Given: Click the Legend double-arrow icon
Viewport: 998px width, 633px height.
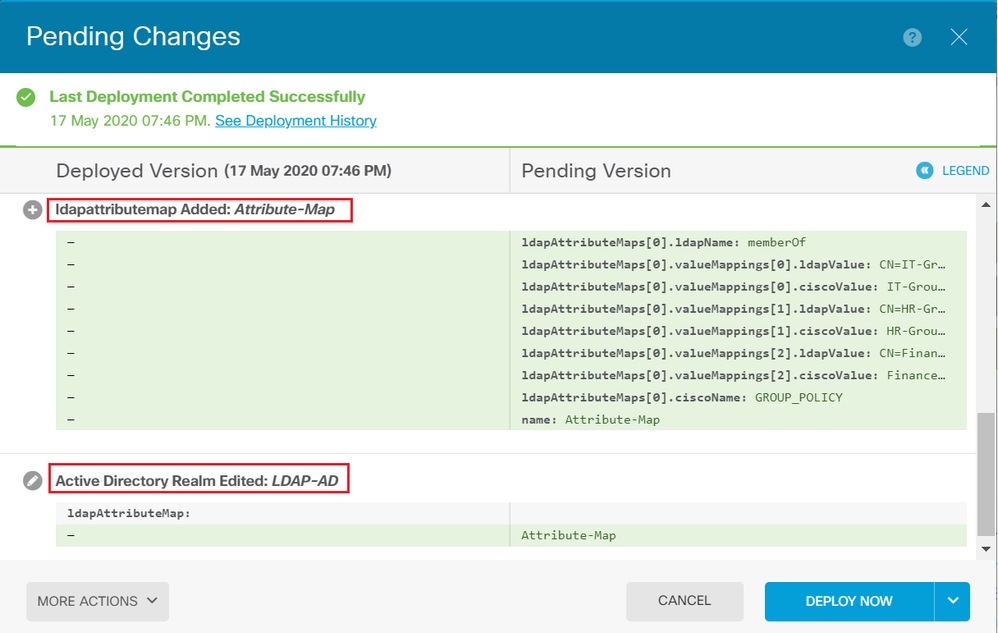Looking at the screenshot, I should point(925,170).
